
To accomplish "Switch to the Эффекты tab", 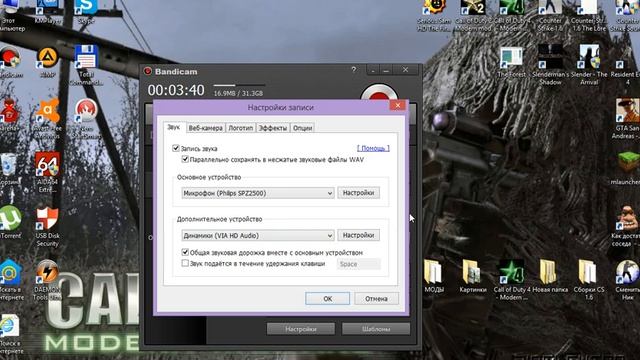I will coord(273,128).
